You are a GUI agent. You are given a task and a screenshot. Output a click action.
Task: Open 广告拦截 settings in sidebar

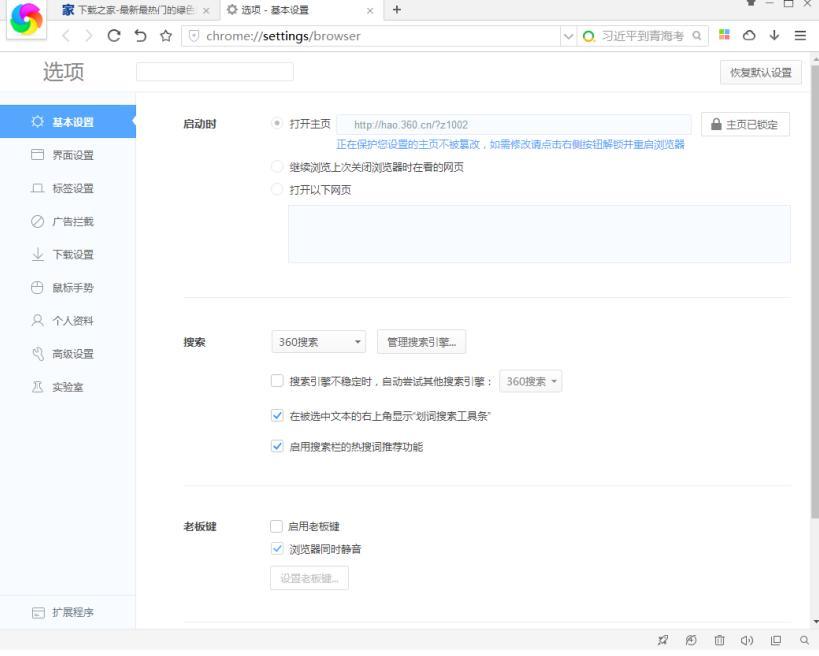coord(72,221)
